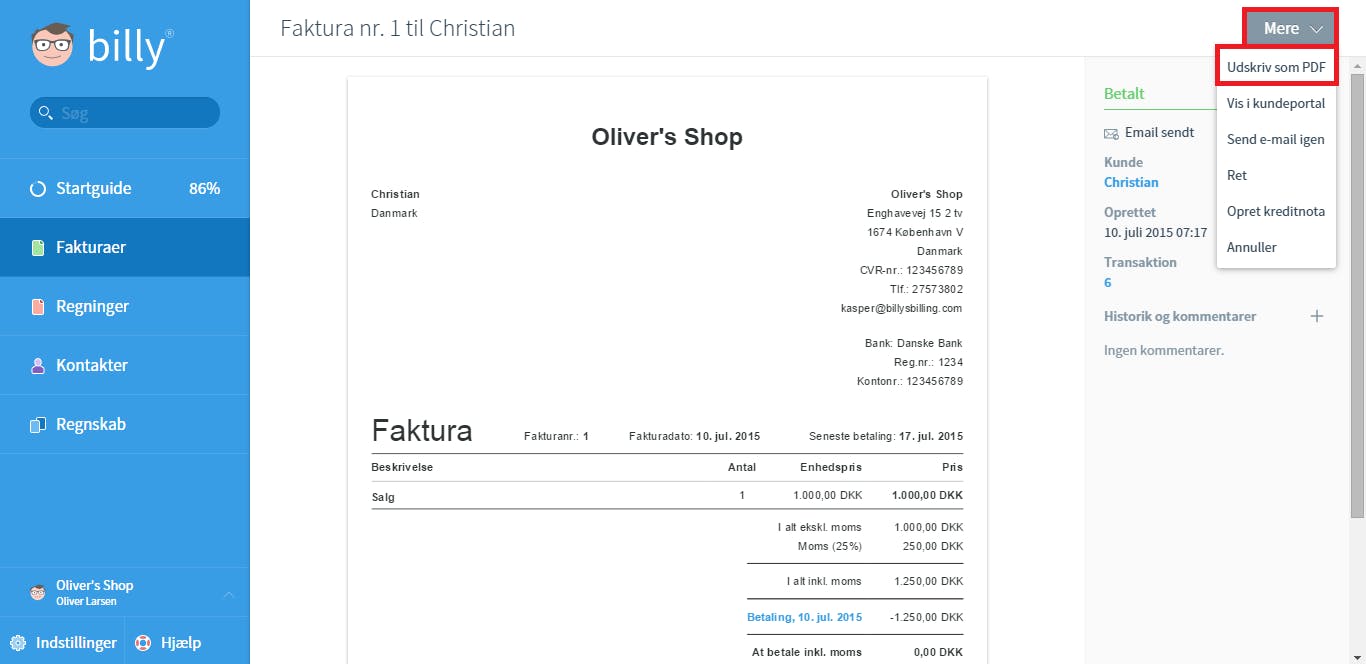The height and width of the screenshot is (664, 1366).
Task: Expand the Oliver's Shop account chevron
Action: click(228, 594)
